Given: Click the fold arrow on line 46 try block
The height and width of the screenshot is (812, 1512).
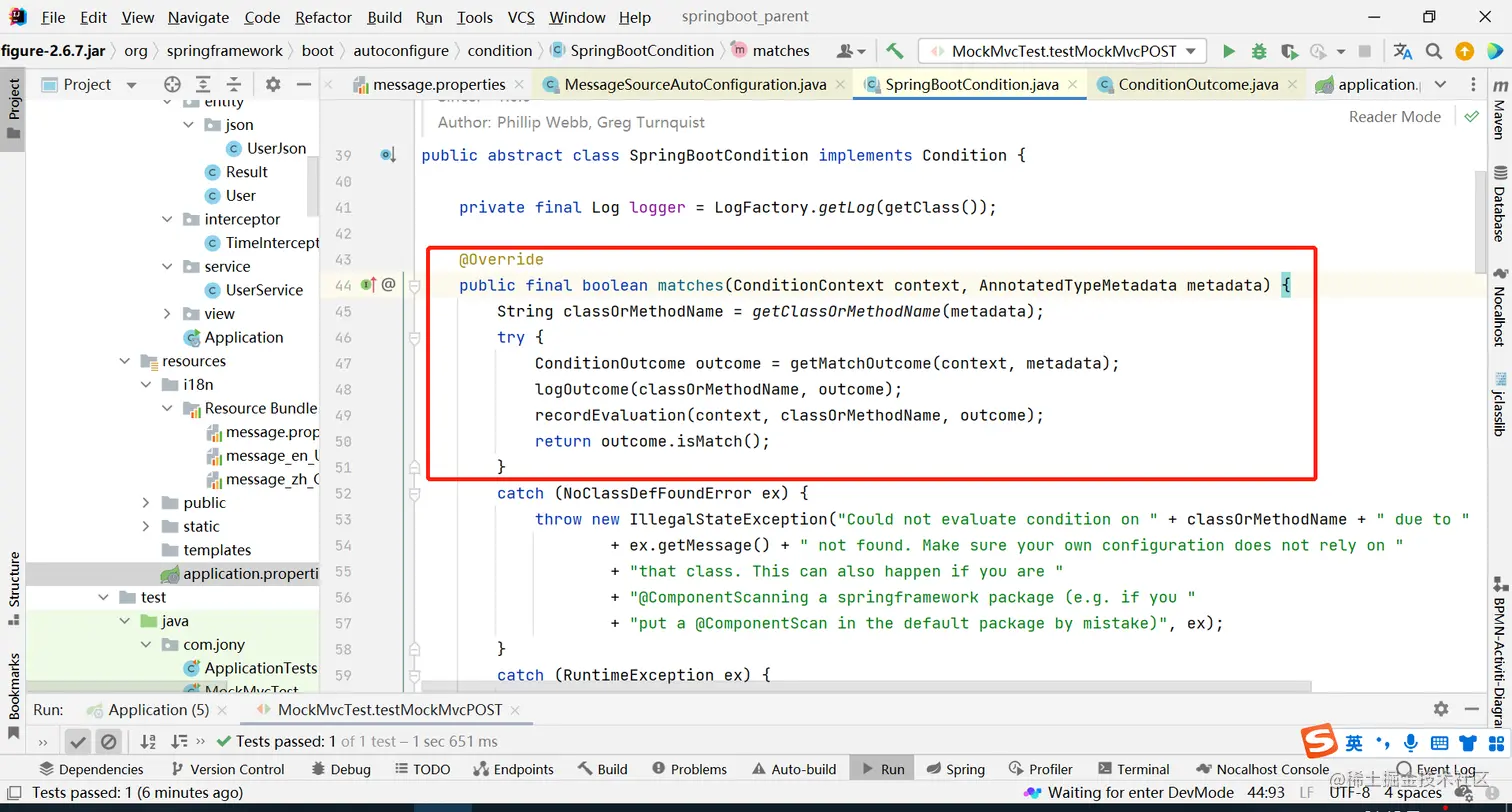Looking at the screenshot, I should tap(415, 338).
